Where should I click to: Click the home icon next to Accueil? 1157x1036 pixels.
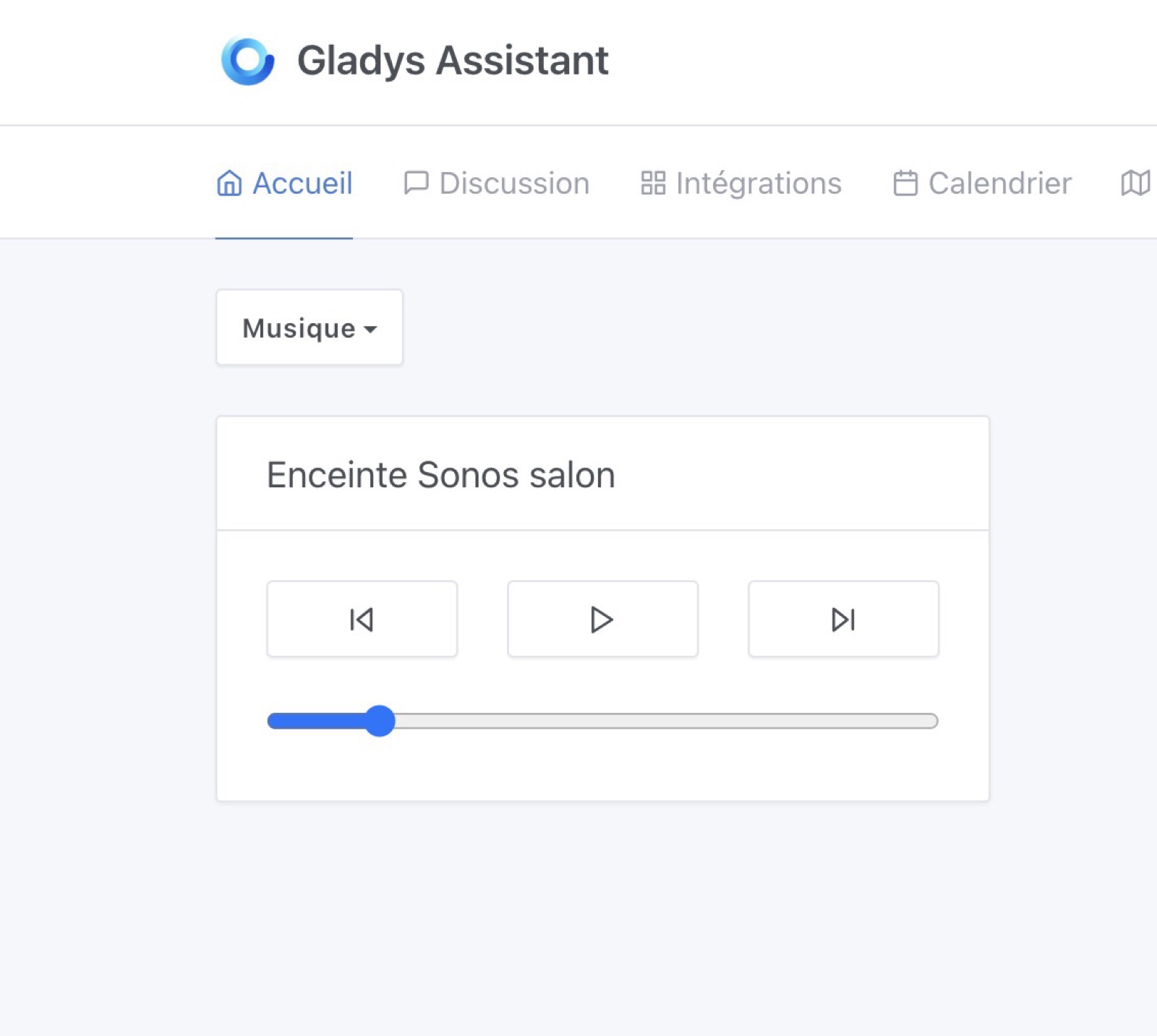pos(229,183)
